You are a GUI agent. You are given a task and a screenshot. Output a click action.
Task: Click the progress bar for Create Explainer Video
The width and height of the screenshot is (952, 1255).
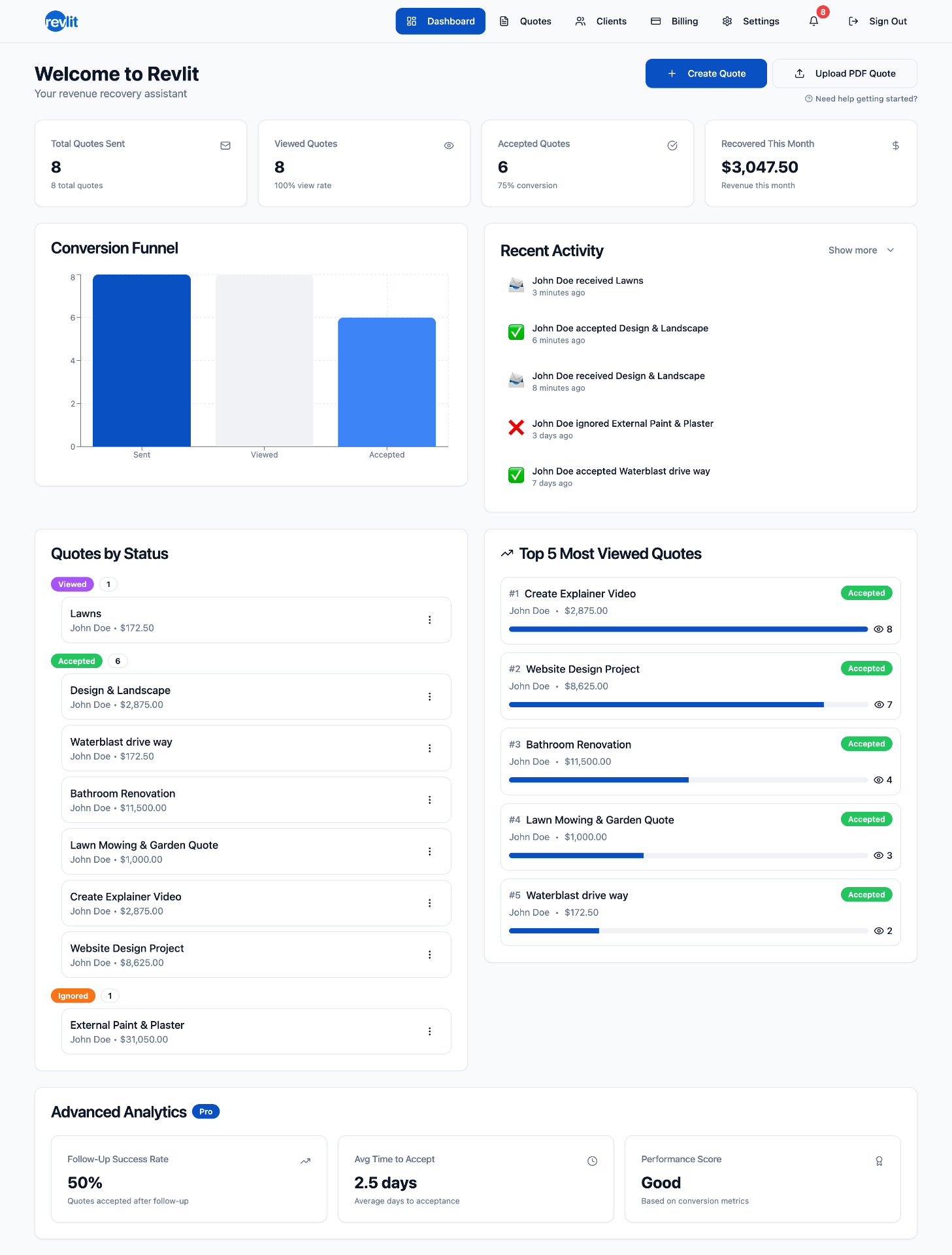point(688,629)
